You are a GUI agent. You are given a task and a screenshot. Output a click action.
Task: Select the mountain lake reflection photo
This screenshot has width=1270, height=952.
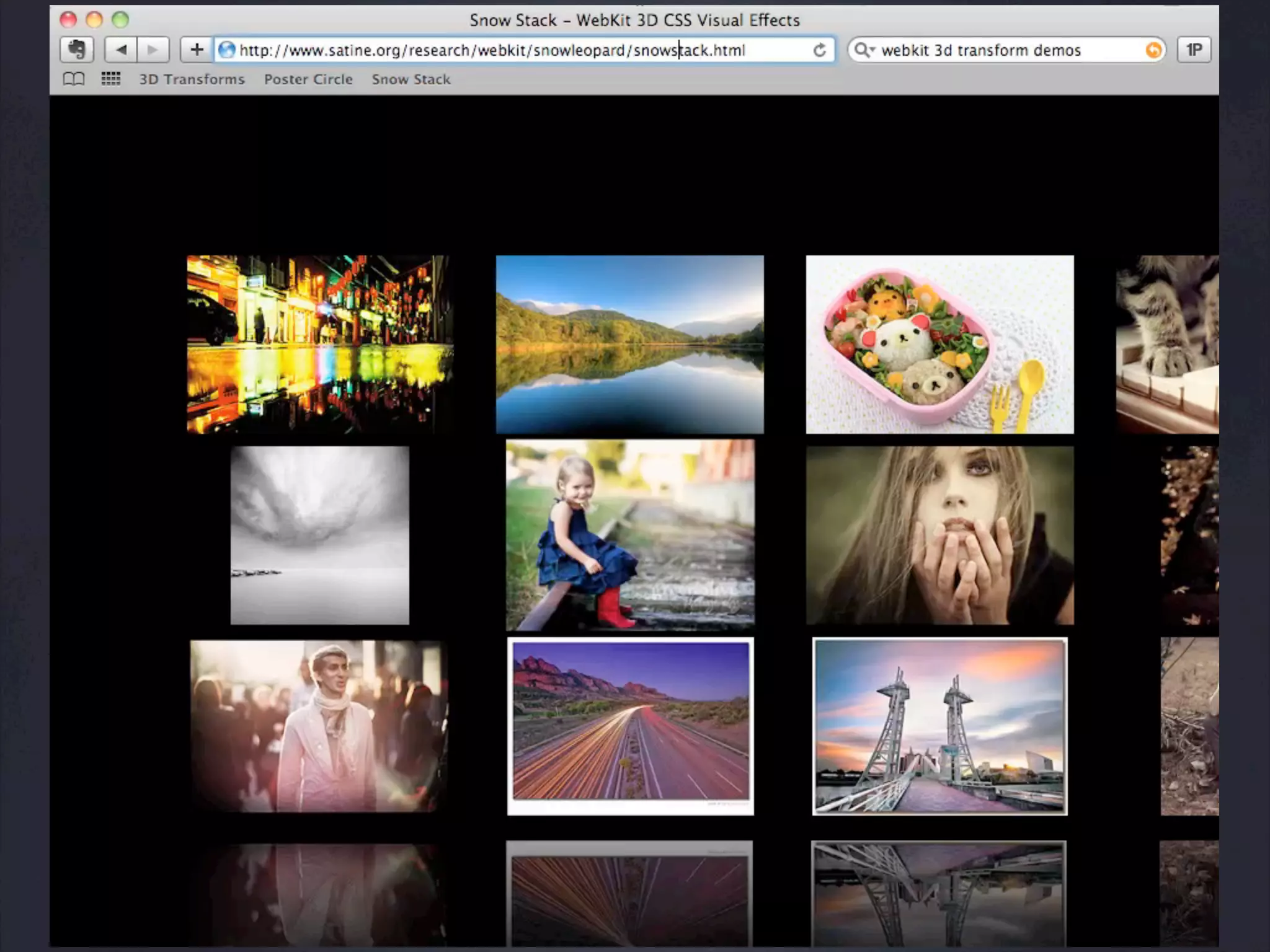click(x=629, y=344)
